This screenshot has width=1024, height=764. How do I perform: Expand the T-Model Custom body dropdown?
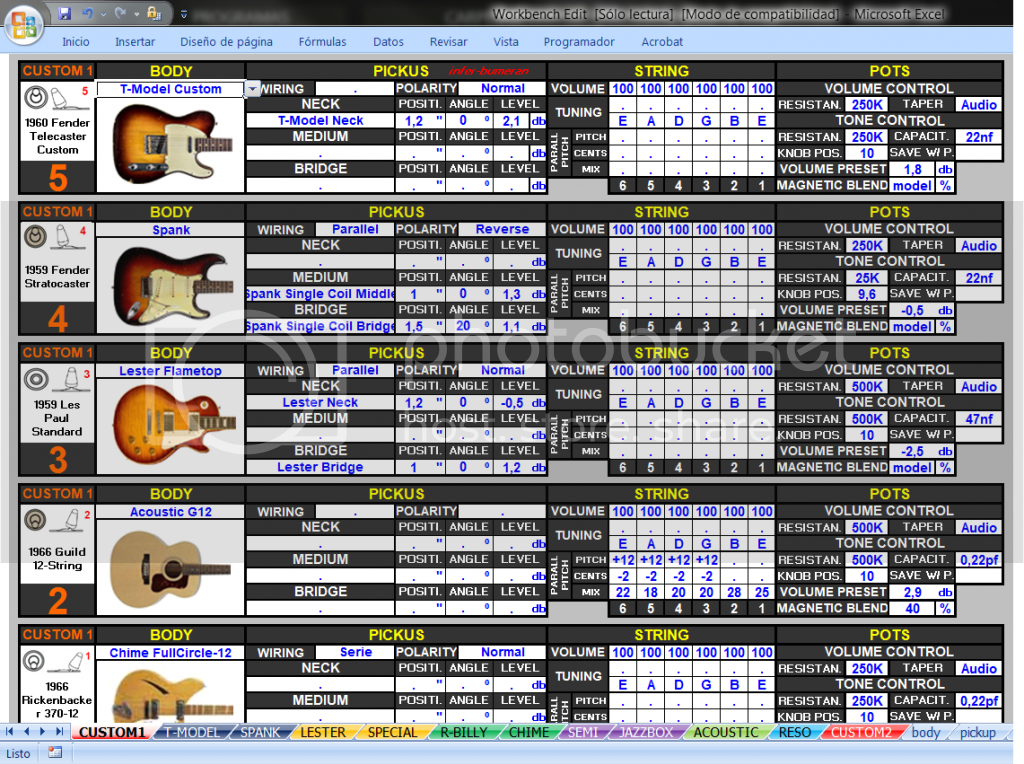point(252,89)
